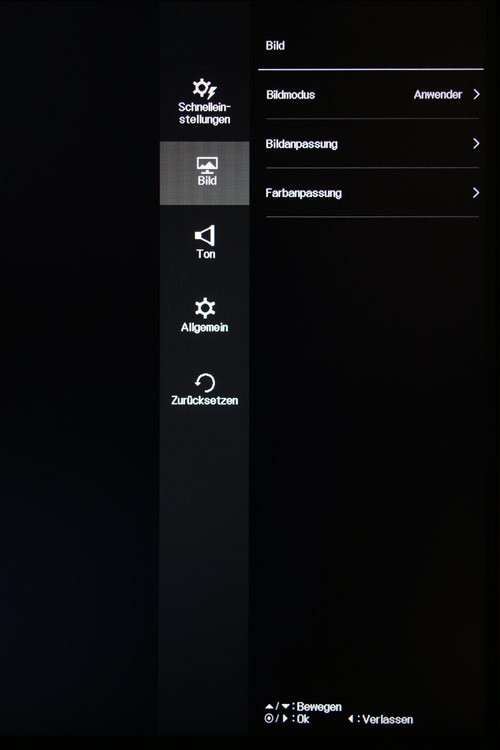The image size is (500, 750).
Task: Click the left arrow icon before Verlassen
Action: (x=351, y=719)
